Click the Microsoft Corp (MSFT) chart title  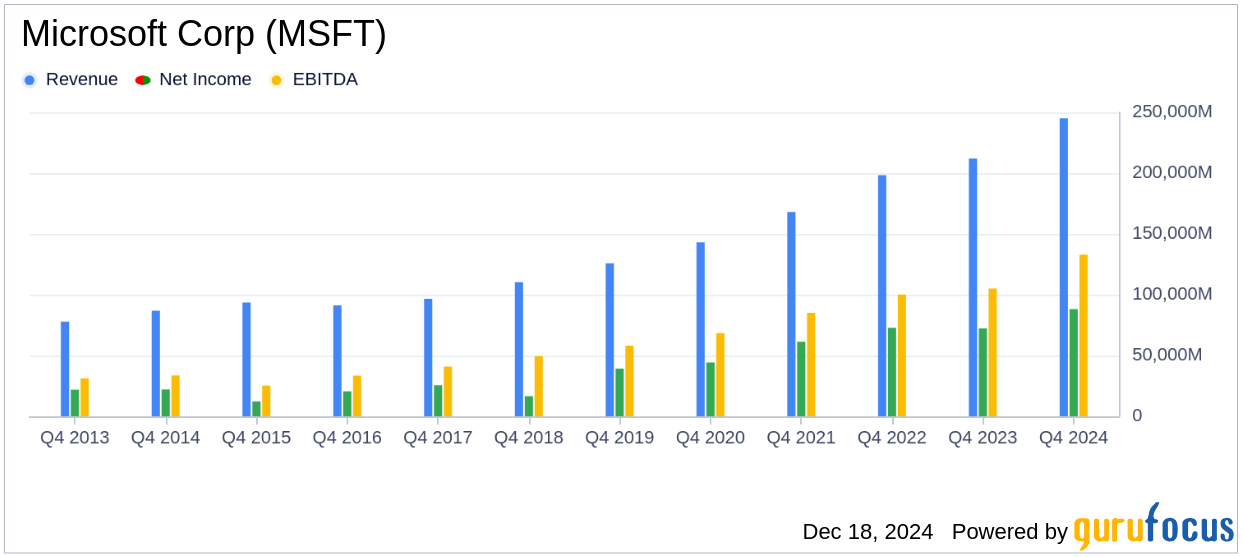click(x=204, y=35)
